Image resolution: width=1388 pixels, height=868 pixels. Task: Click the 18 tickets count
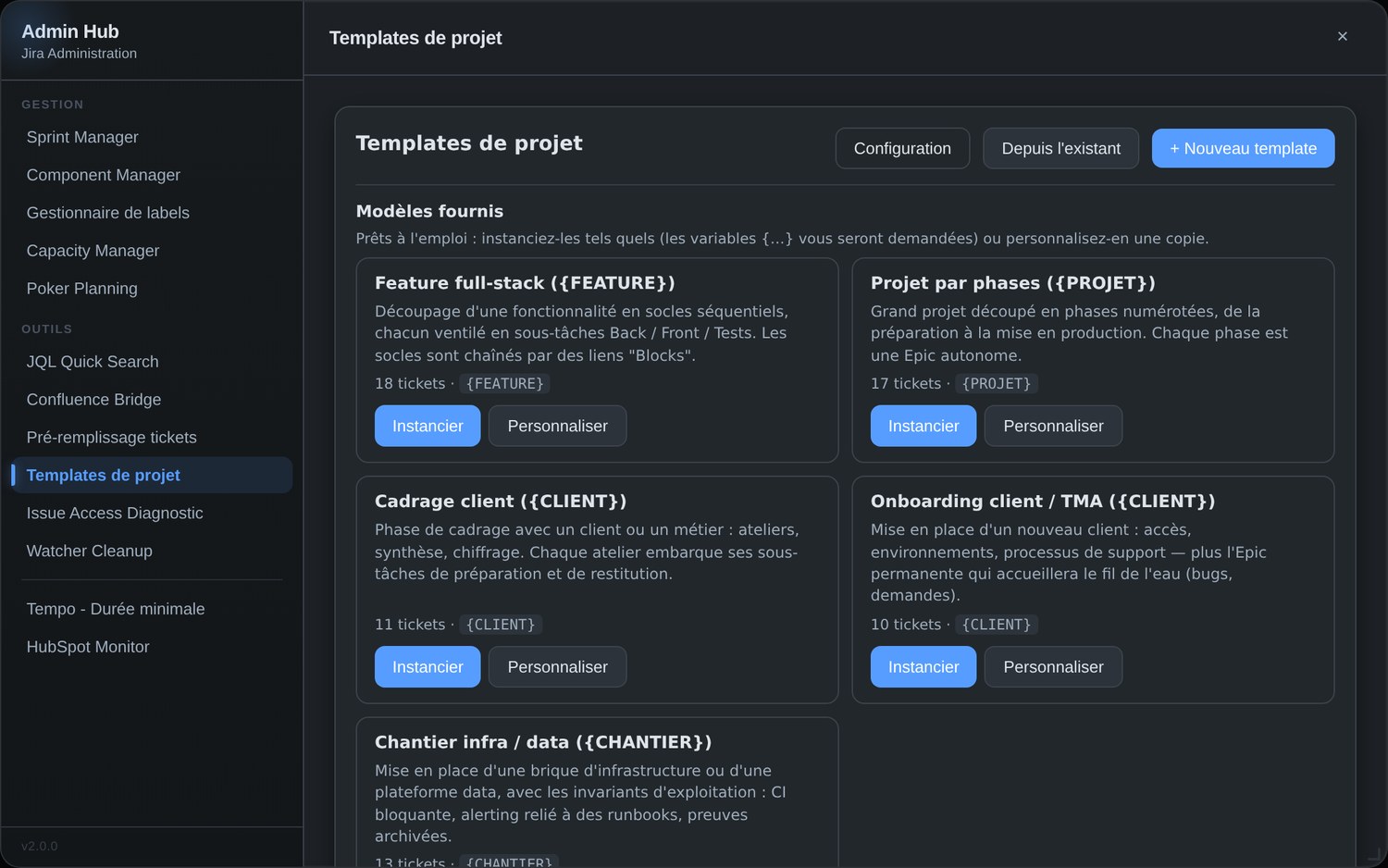[x=410, y=384]
